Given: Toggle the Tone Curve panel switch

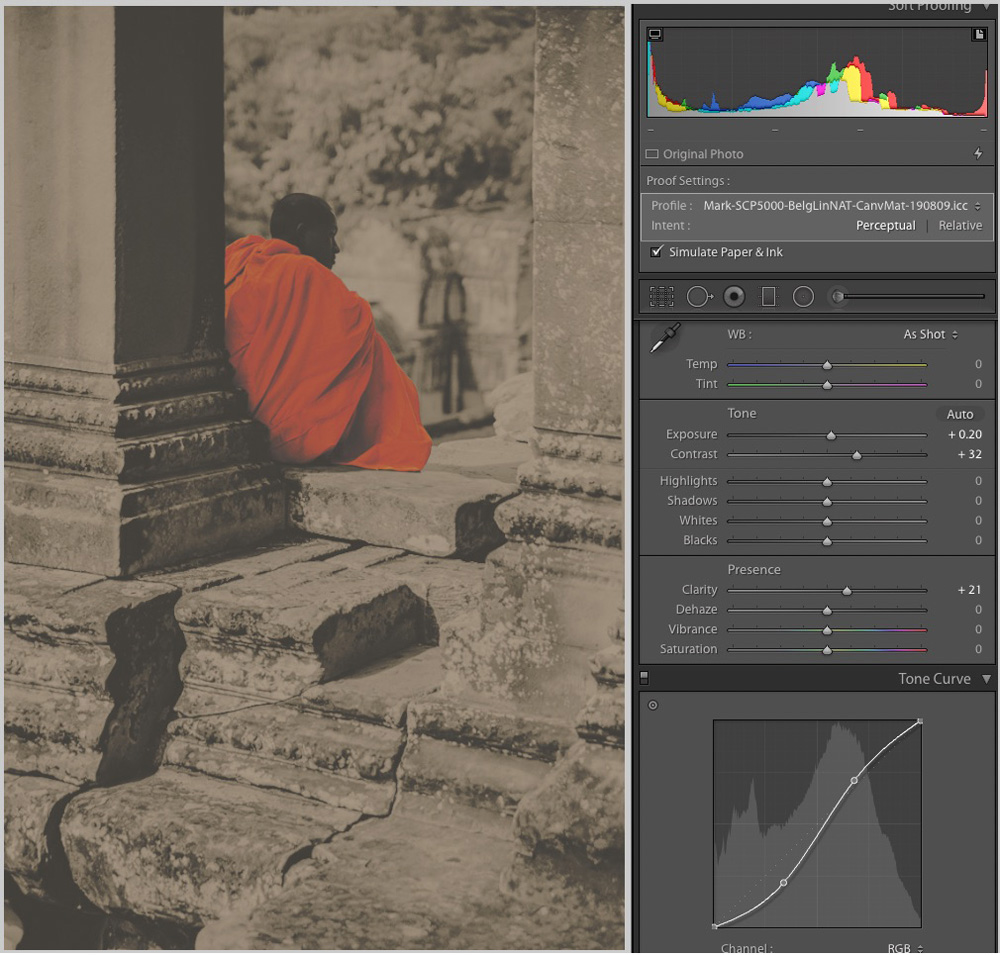Looking at the screenshot, I should click(x=645, y=679).
